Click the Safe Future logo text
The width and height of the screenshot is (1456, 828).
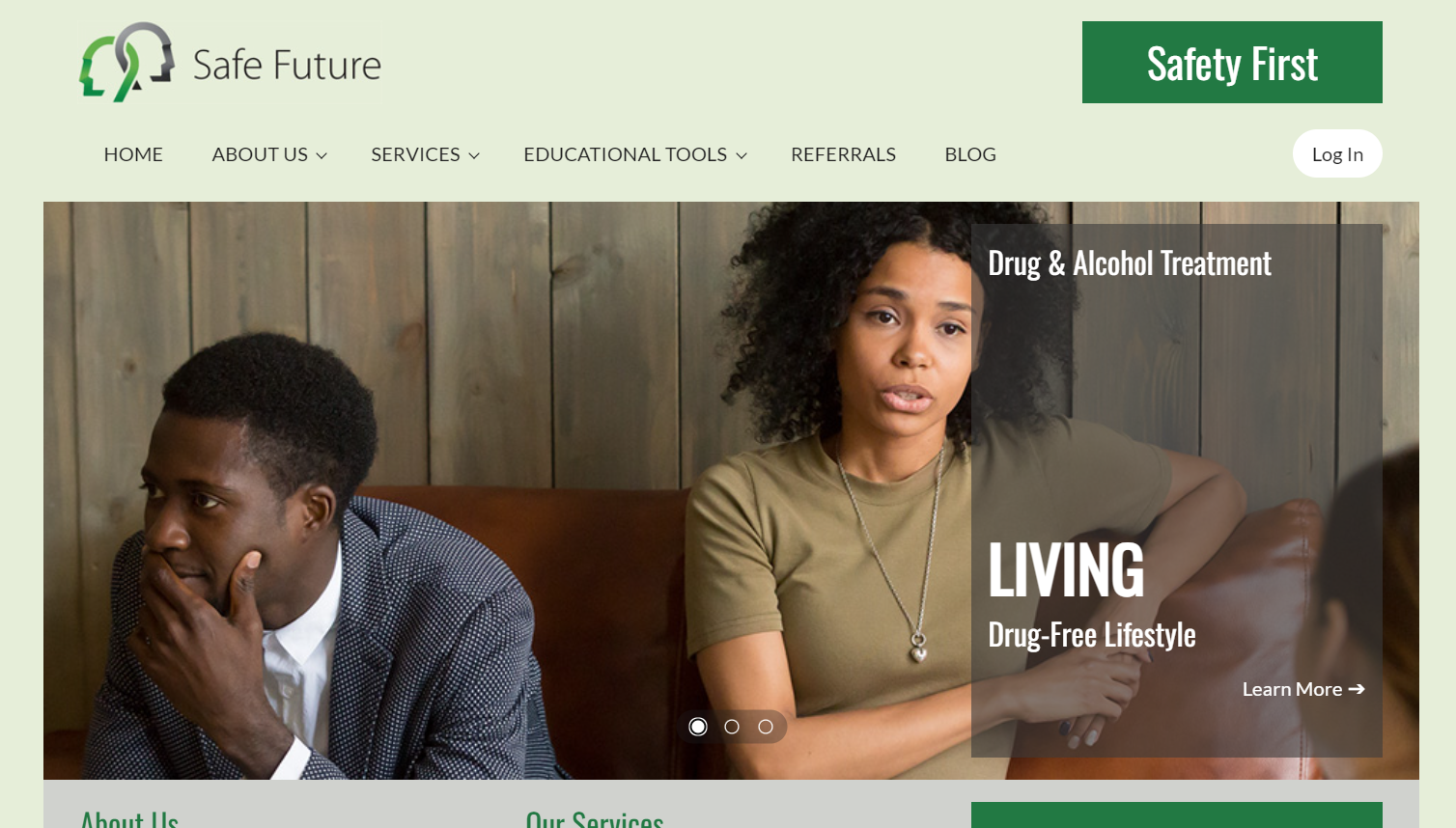[287, 65]
